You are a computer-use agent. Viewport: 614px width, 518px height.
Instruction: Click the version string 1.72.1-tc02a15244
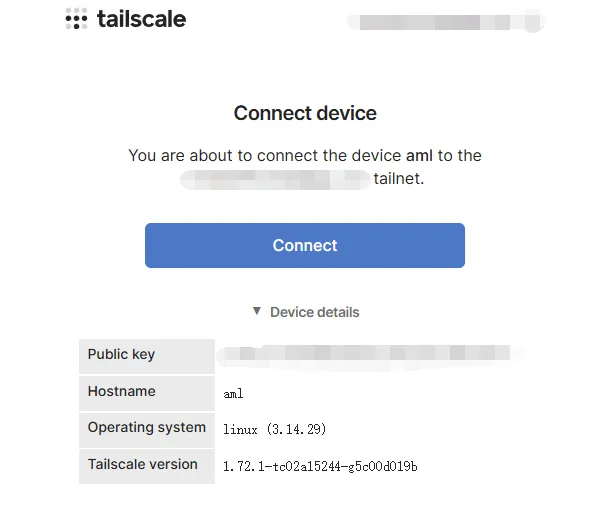pyautogui.click(x=320, y=466)
